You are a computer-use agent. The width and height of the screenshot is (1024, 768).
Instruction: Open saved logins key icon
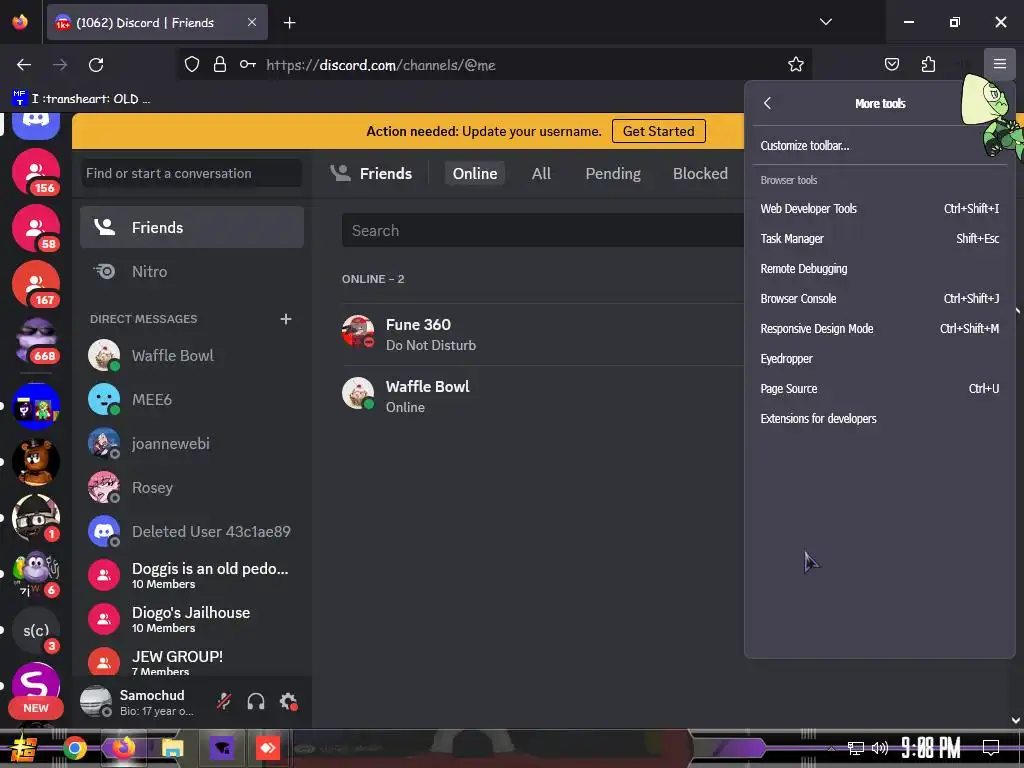(x=248, y=64)
